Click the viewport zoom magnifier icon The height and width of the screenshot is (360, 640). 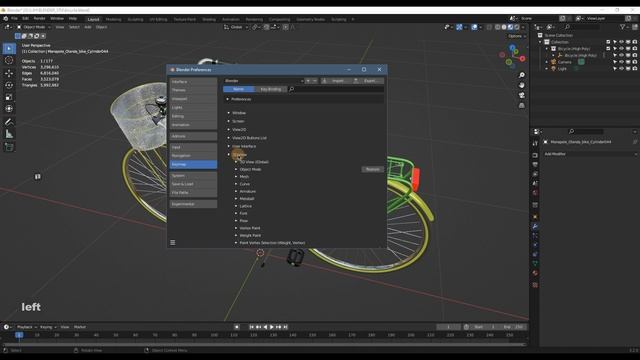pos(522,75)
